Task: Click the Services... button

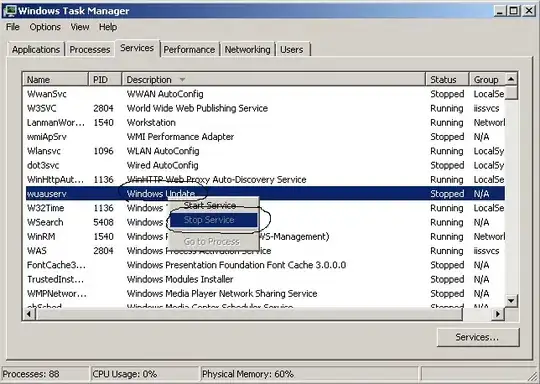Action: click(478, 337)
